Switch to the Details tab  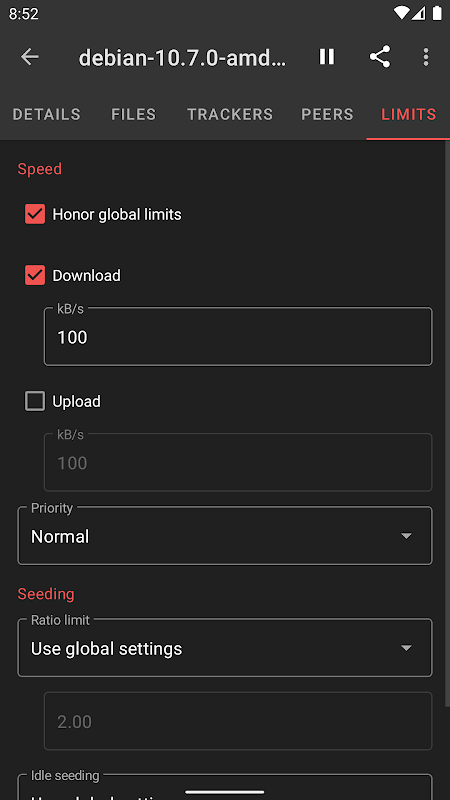pyautogui.click(x=46, y=114)
